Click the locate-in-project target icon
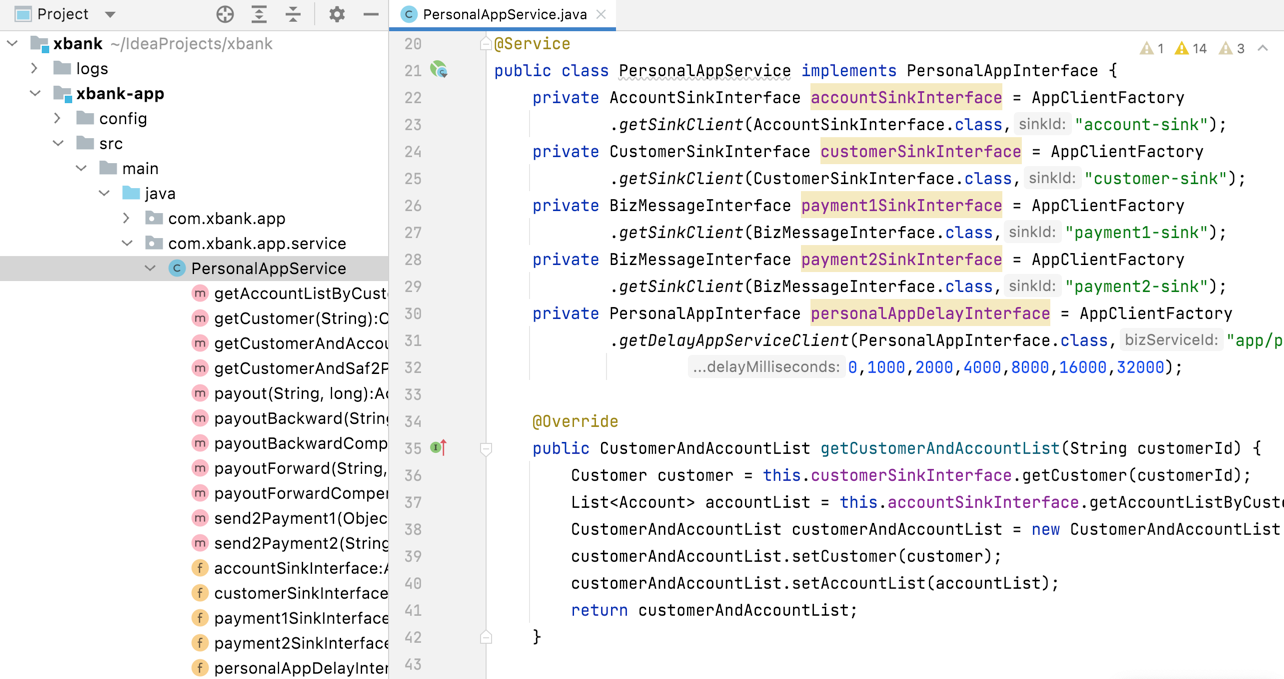 point(225,14)
